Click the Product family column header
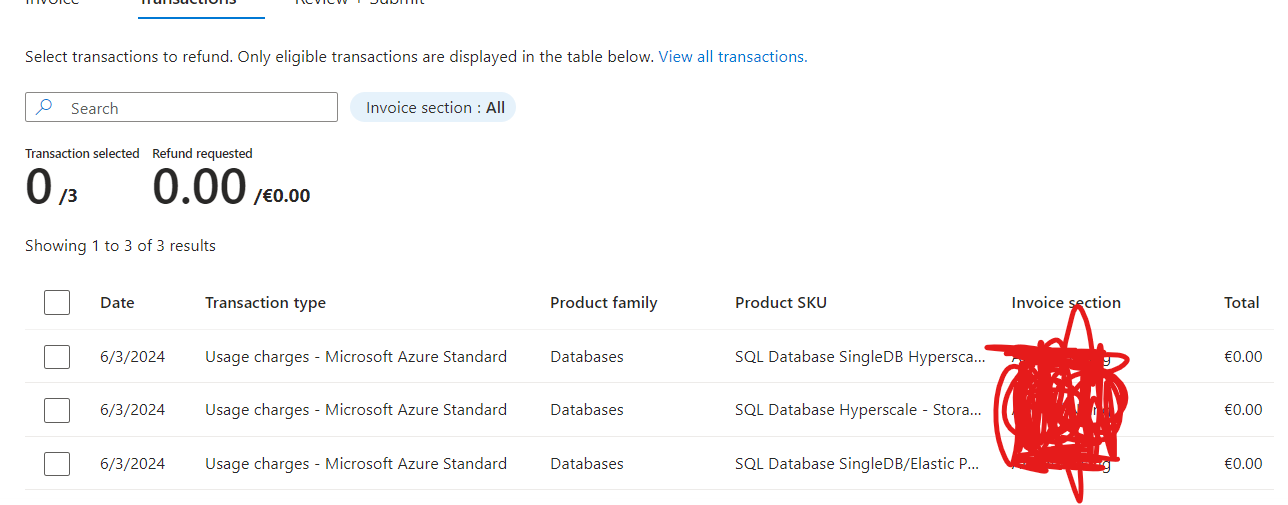Screen dimensions: 1288x505 (603, 303)
